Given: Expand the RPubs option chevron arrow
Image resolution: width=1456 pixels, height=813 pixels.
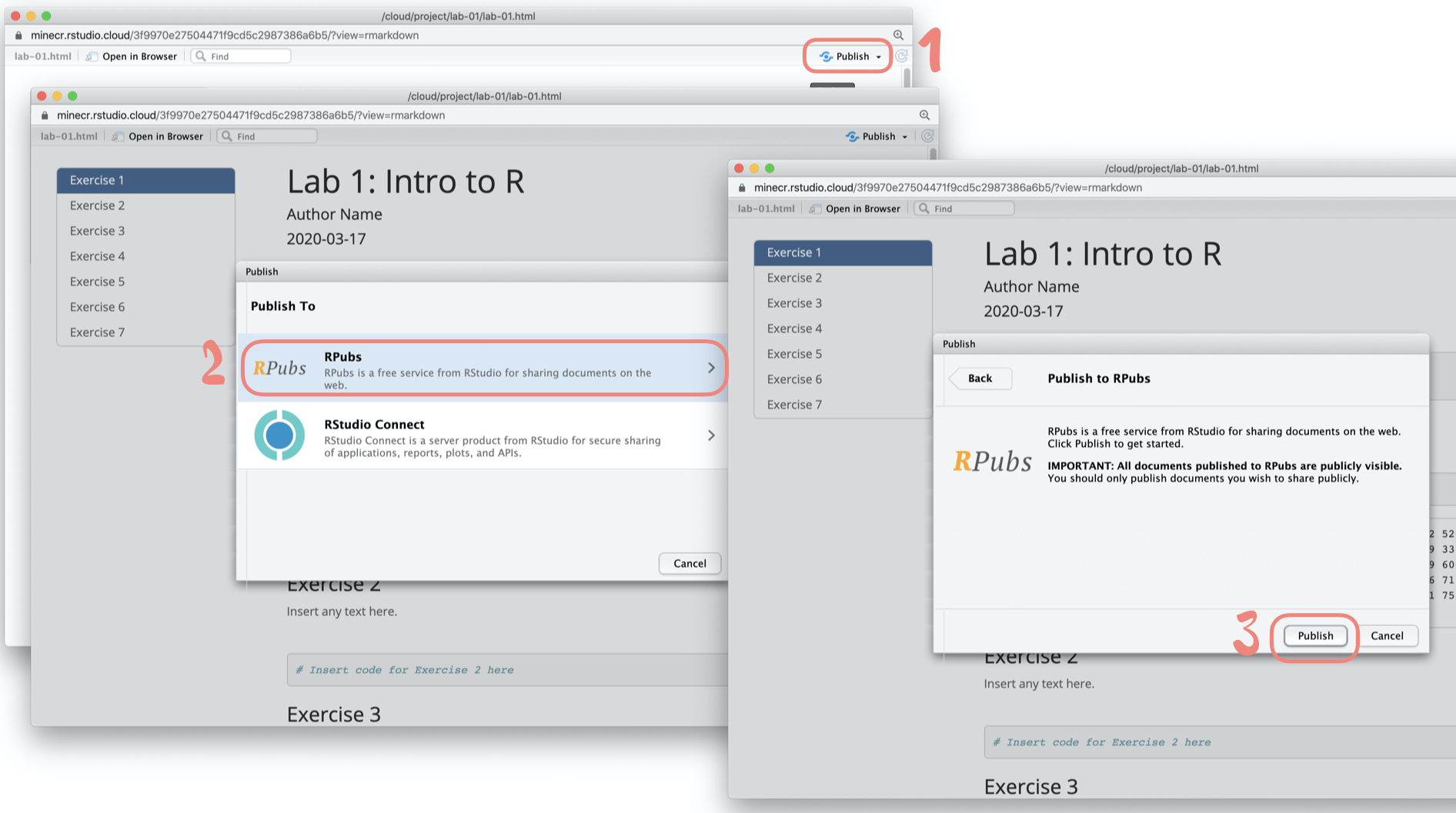Looking at the screenshot, I should point(711,368).
